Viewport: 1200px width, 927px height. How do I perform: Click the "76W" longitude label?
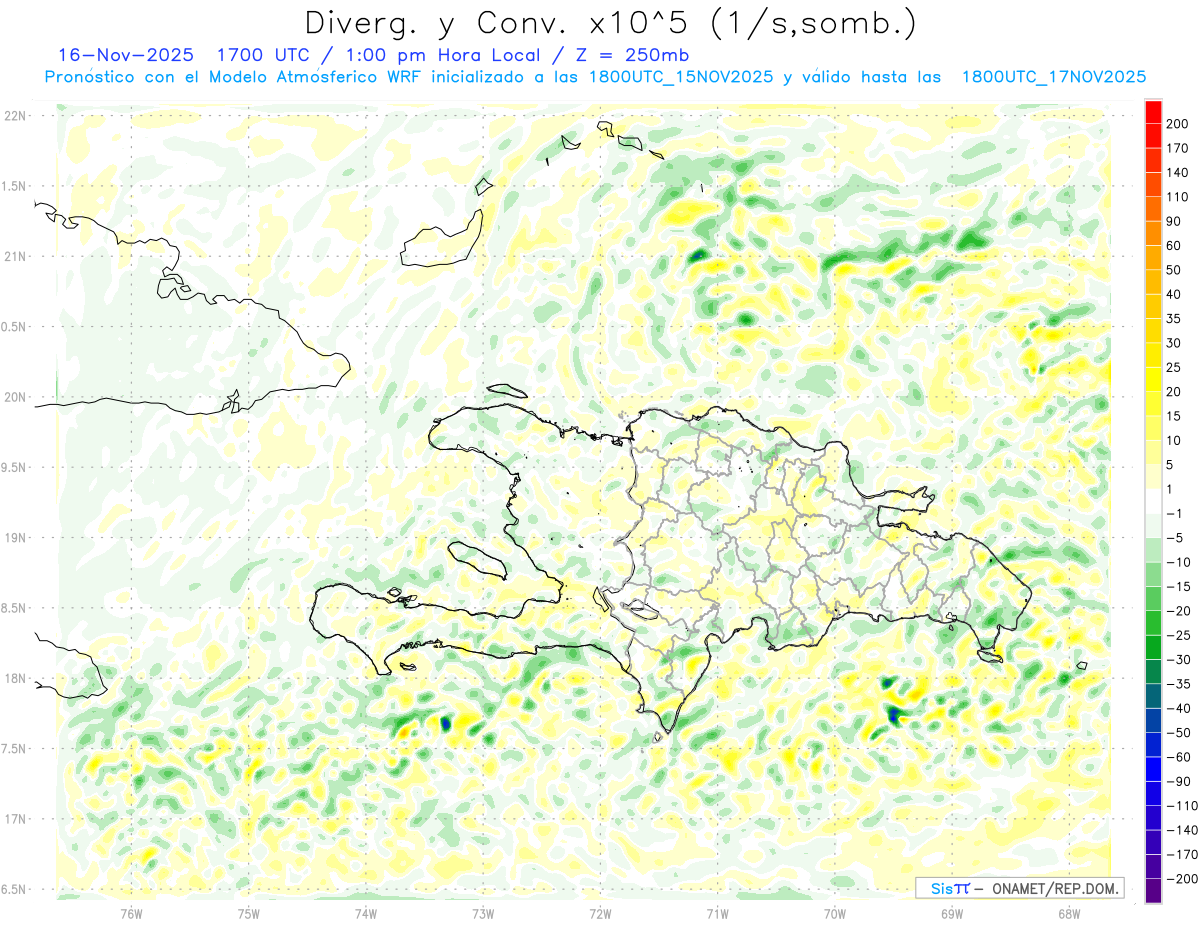coord(131,914)
